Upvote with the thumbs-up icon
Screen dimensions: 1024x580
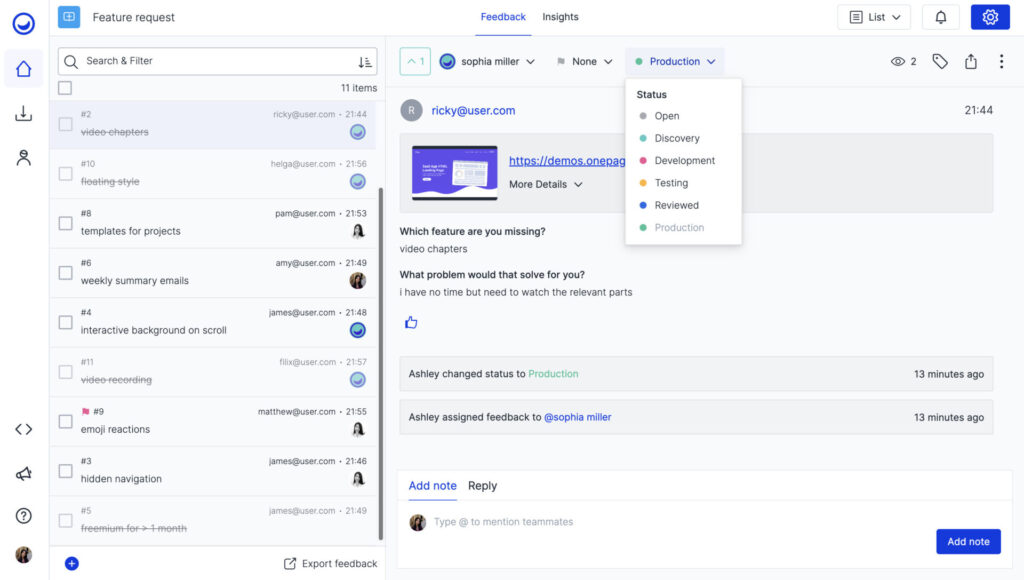[x=410, y=321]
